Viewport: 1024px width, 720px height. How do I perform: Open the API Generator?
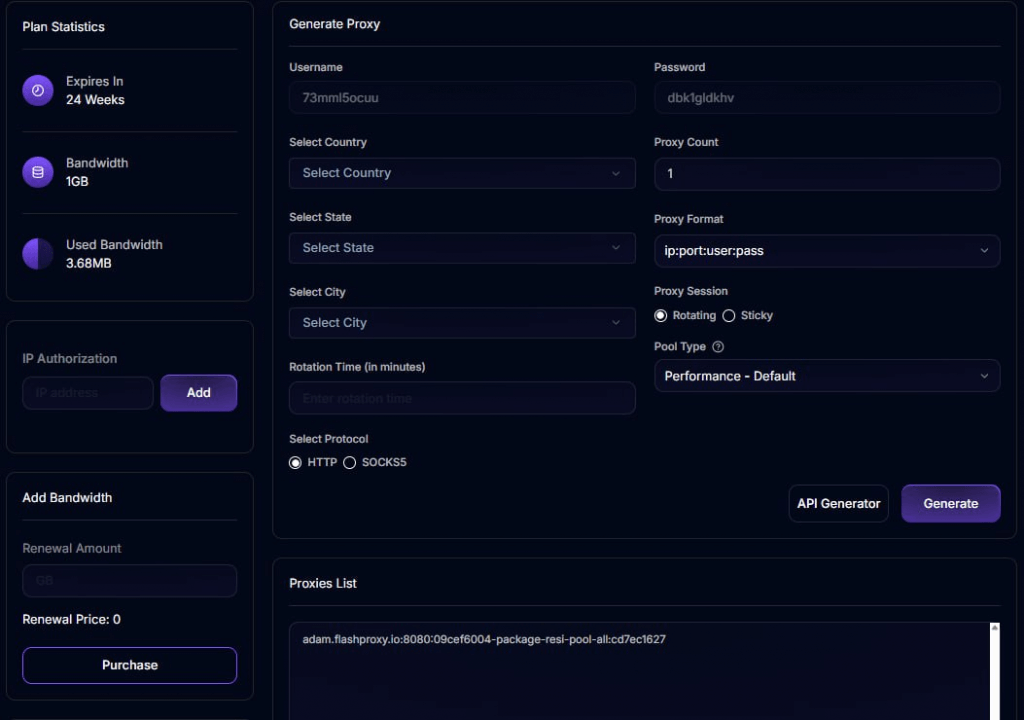pos(838,504)
